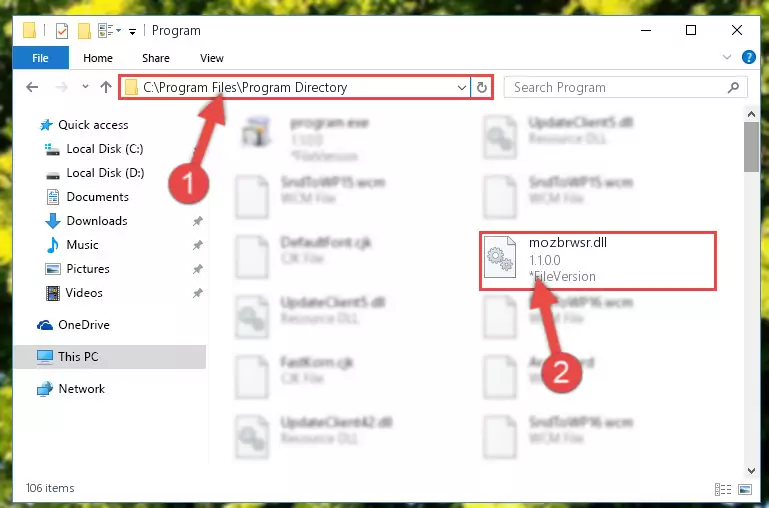Select Network in navigation pane
This screenshot has width=769, height=508.
(81, 389)
